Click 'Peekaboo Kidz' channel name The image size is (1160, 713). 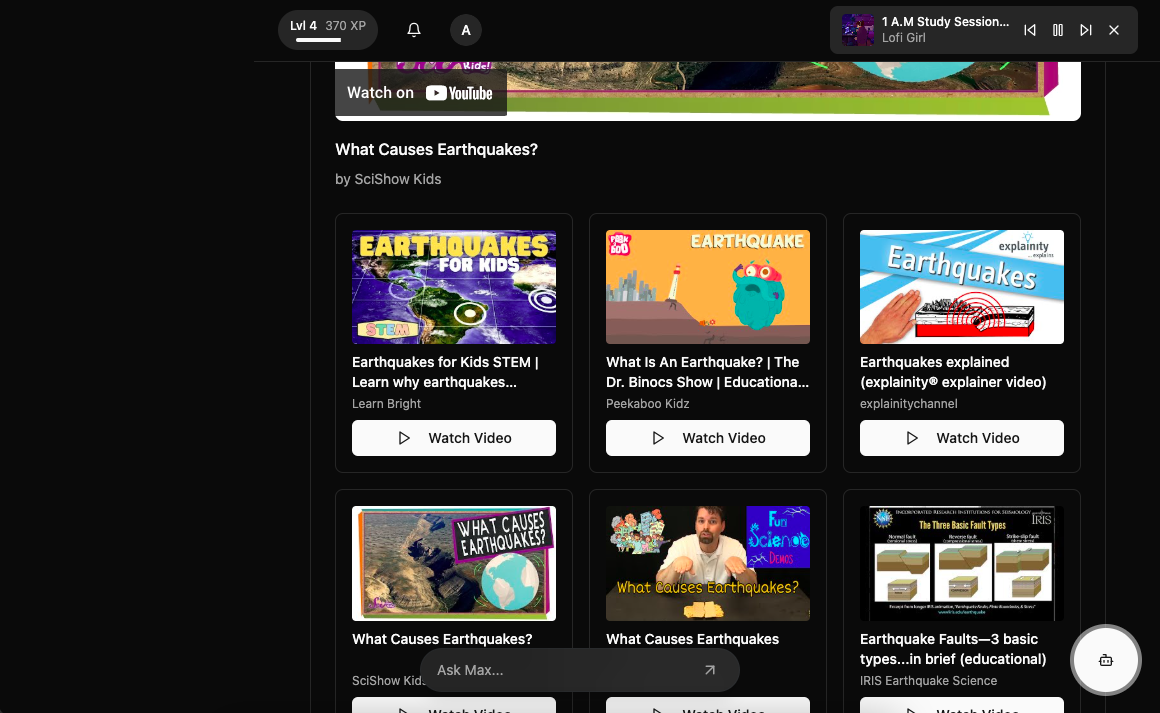tap(647, 404)
